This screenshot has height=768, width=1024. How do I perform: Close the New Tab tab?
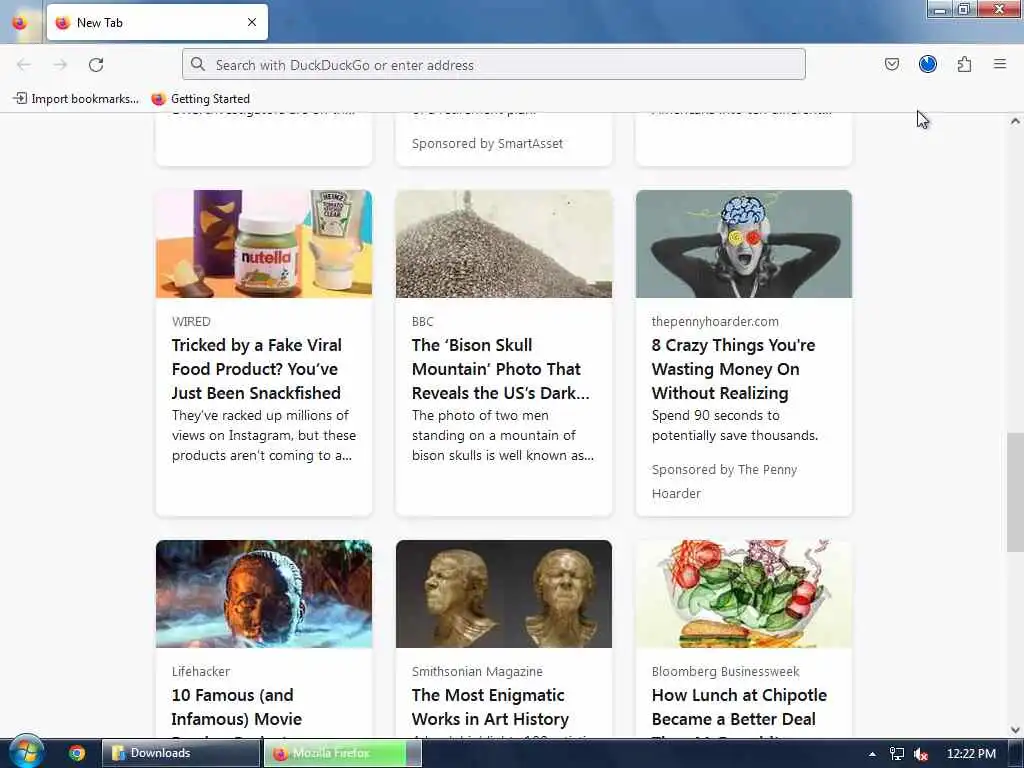252,22
